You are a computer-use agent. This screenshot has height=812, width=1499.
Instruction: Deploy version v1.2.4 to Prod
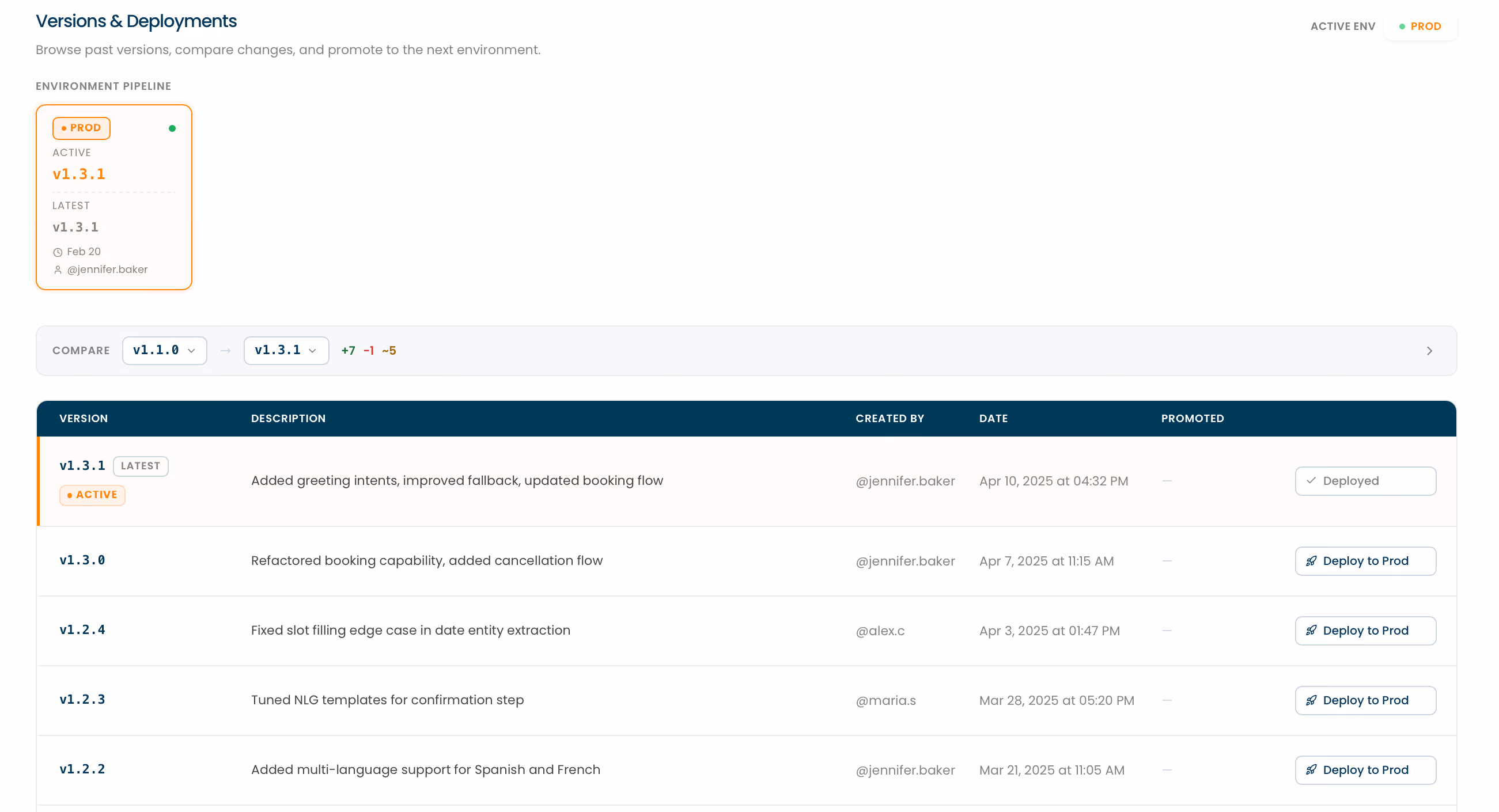coord(1365,631)
